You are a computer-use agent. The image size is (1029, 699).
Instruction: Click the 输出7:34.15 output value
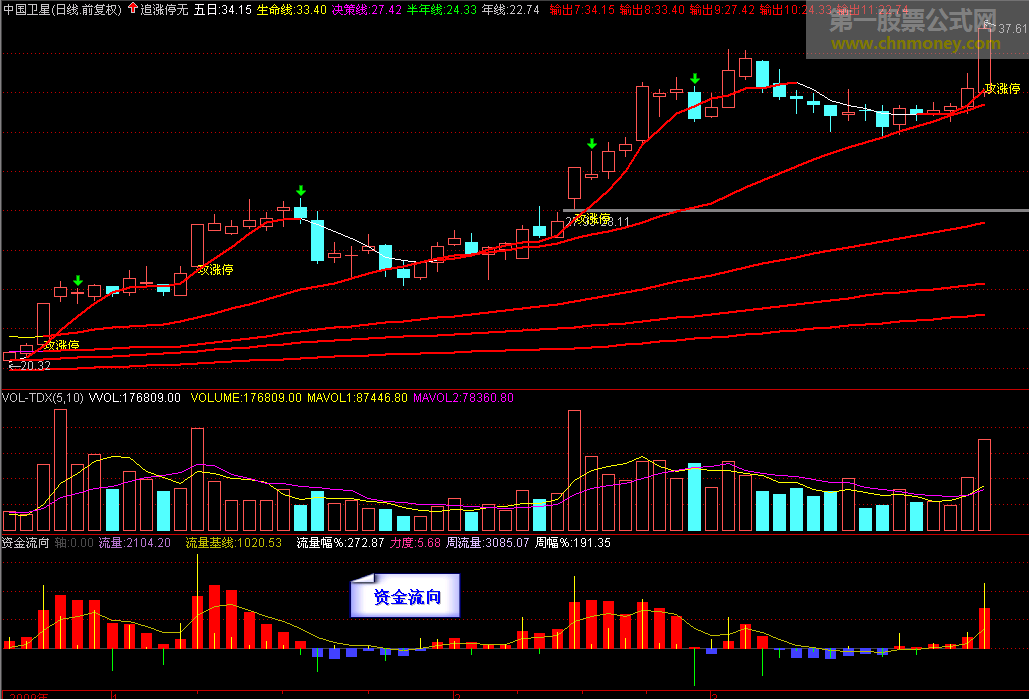582,10
